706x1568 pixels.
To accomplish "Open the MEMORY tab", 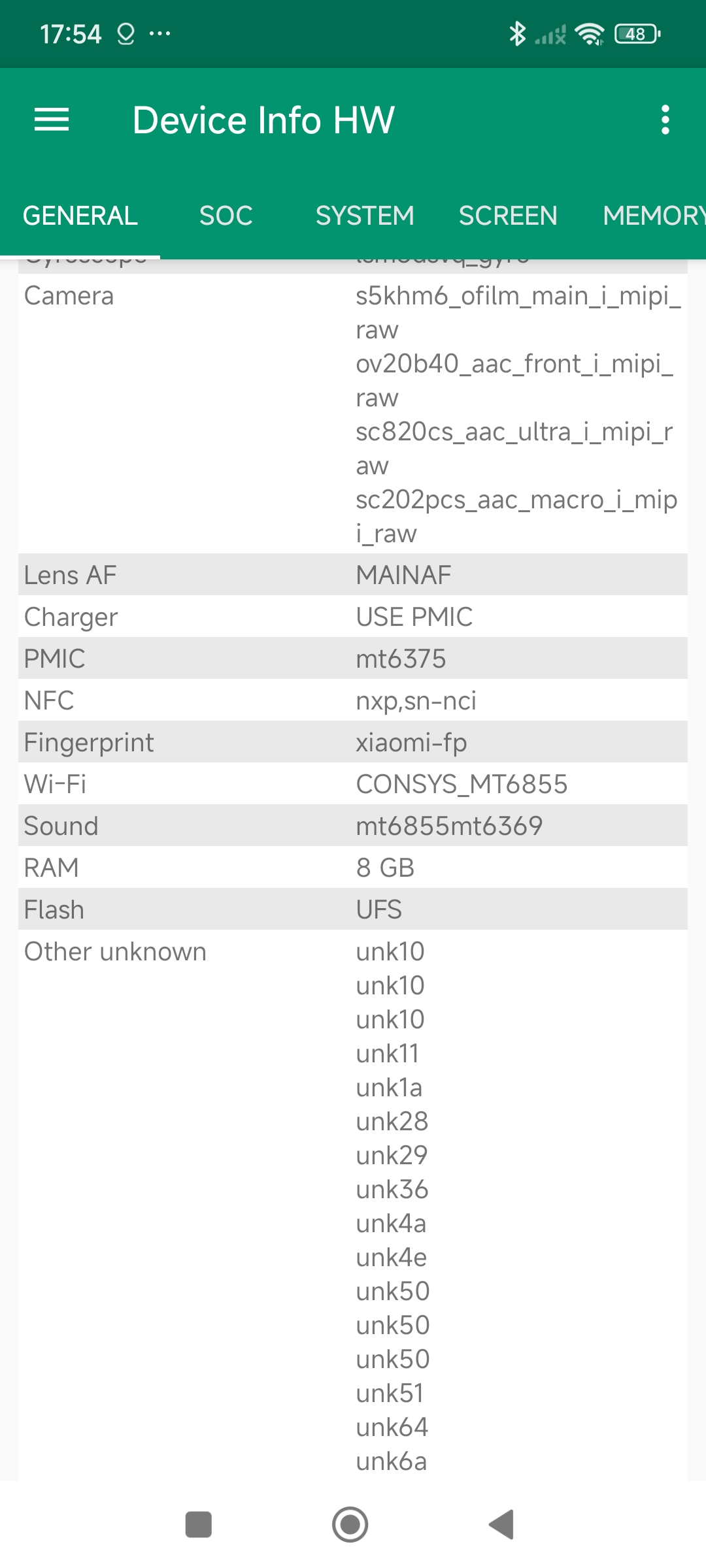I will 652,216.
